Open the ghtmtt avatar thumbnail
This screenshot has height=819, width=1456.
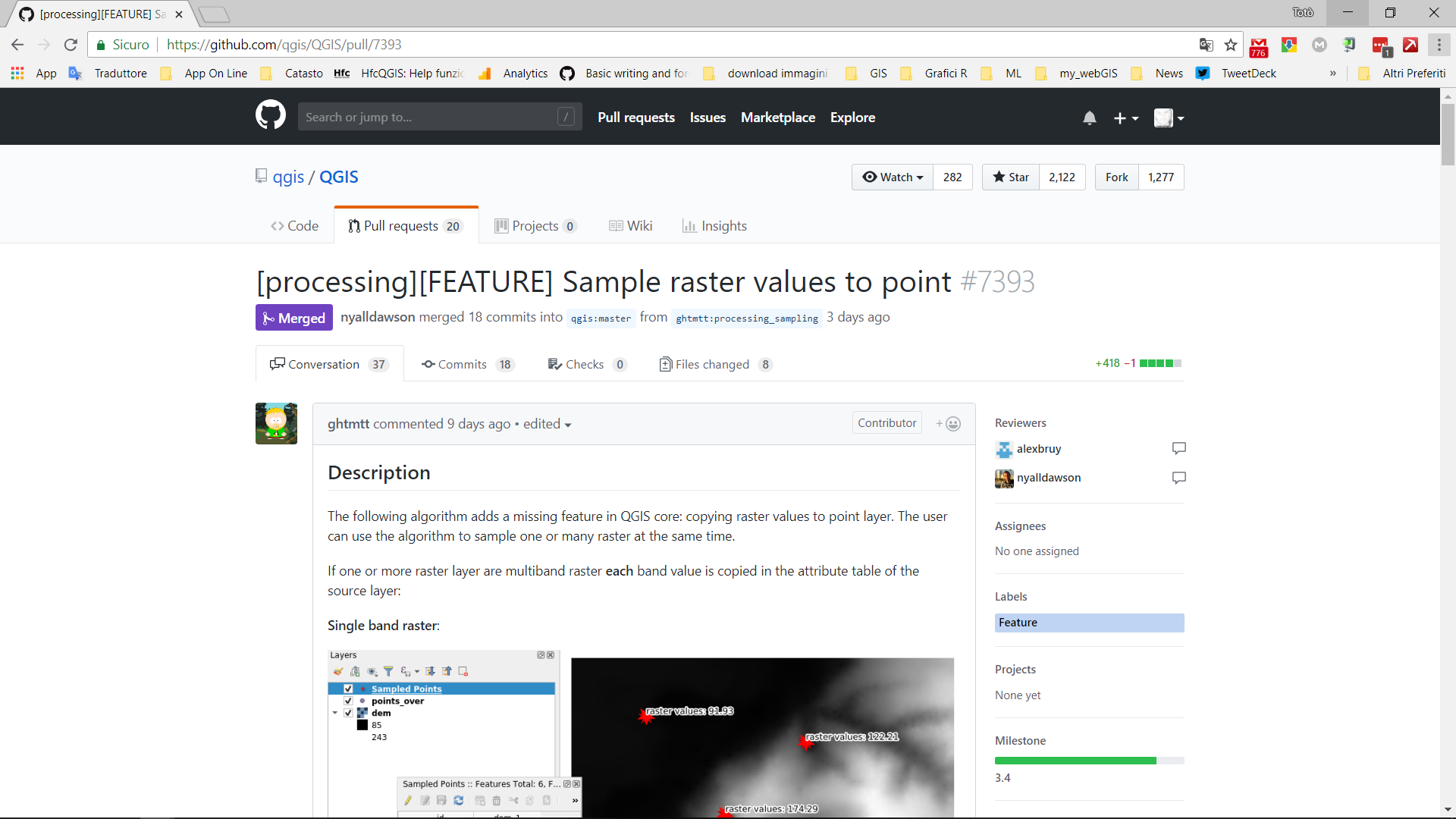tap(276, 423)
